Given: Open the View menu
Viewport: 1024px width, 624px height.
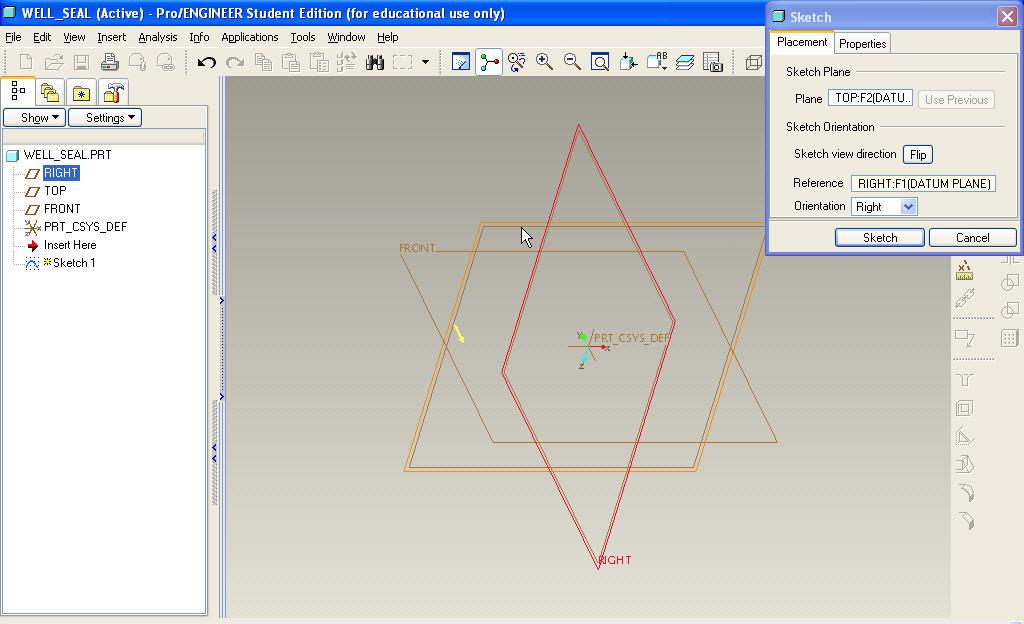Looking at the screenshot, I should [74, 37].
